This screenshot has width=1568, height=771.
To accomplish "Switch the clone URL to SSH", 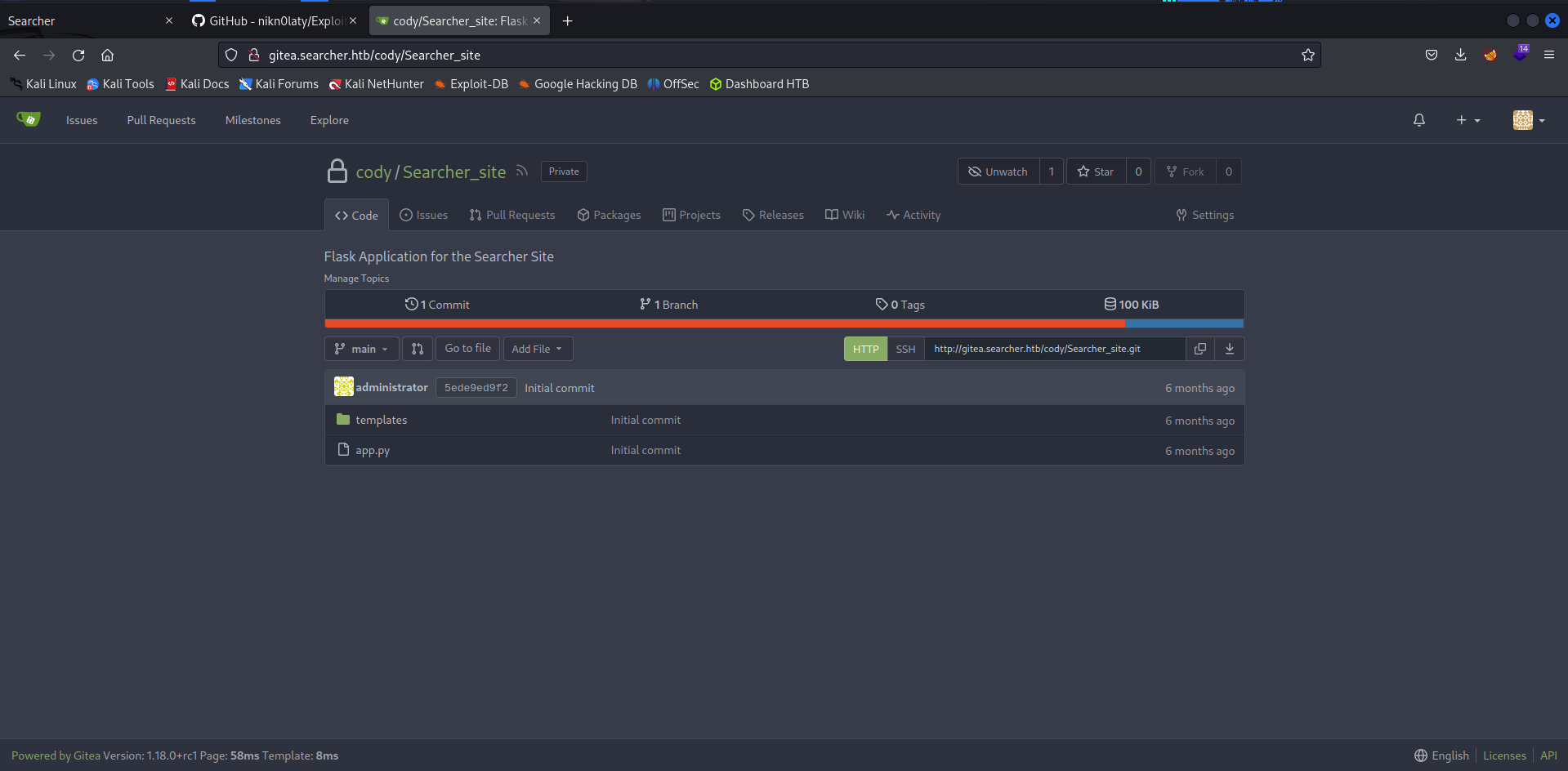I will 905,349.
